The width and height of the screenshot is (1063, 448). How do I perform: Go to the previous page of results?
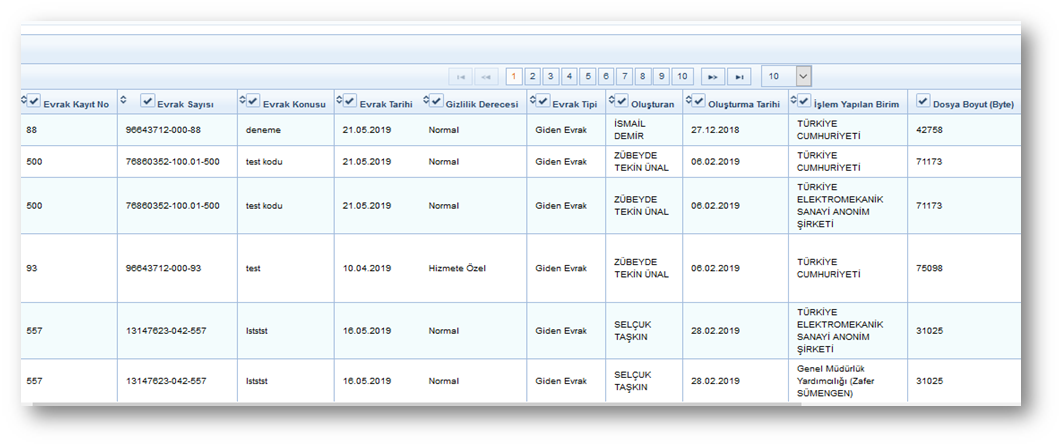487,77
